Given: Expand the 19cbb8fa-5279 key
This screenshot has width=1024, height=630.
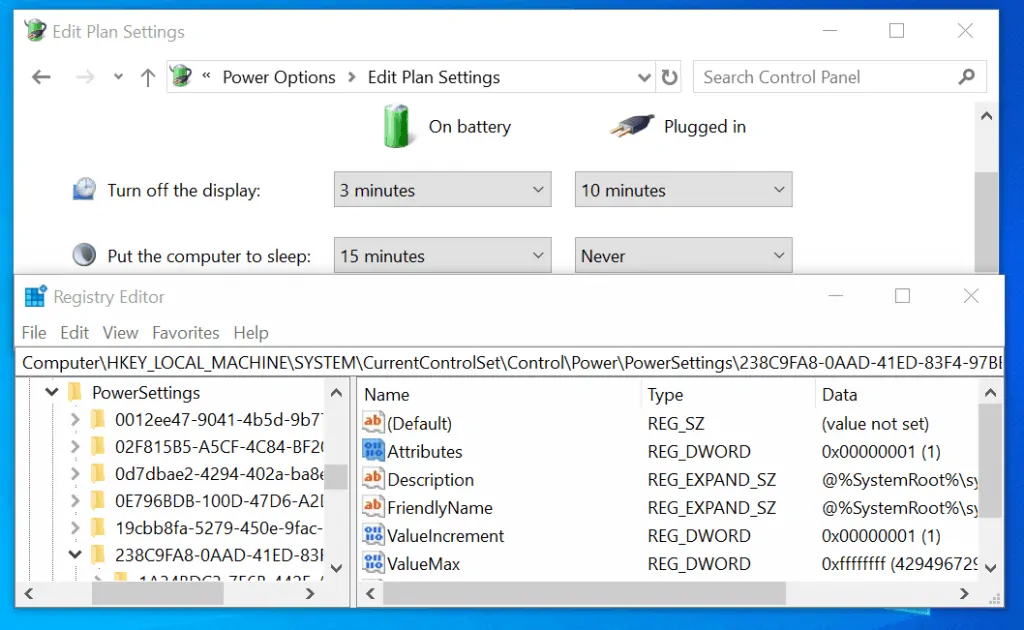Looking at the screenshot, I should 74,528.
